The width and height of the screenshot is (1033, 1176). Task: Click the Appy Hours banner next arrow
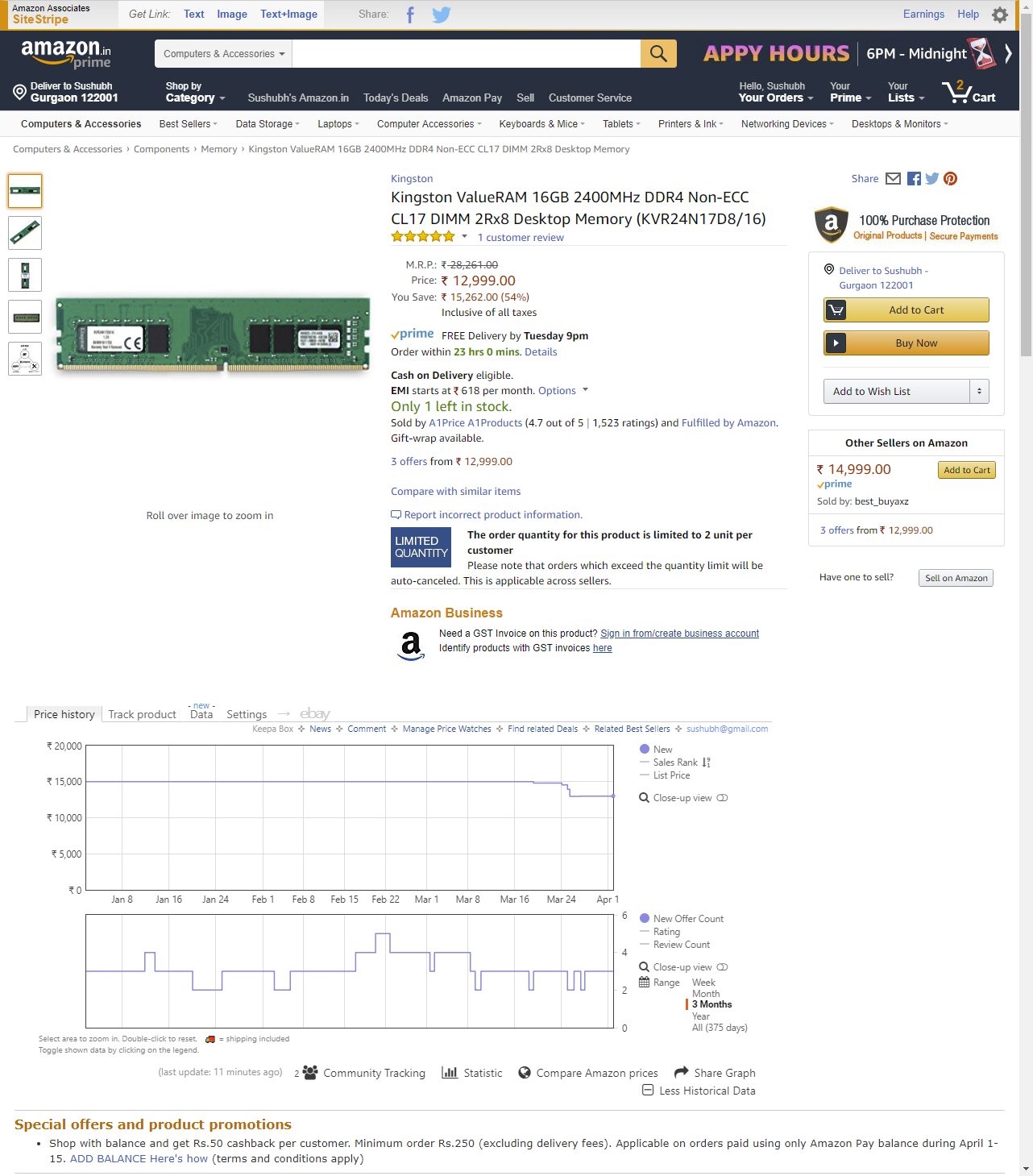pos(1008,54)
